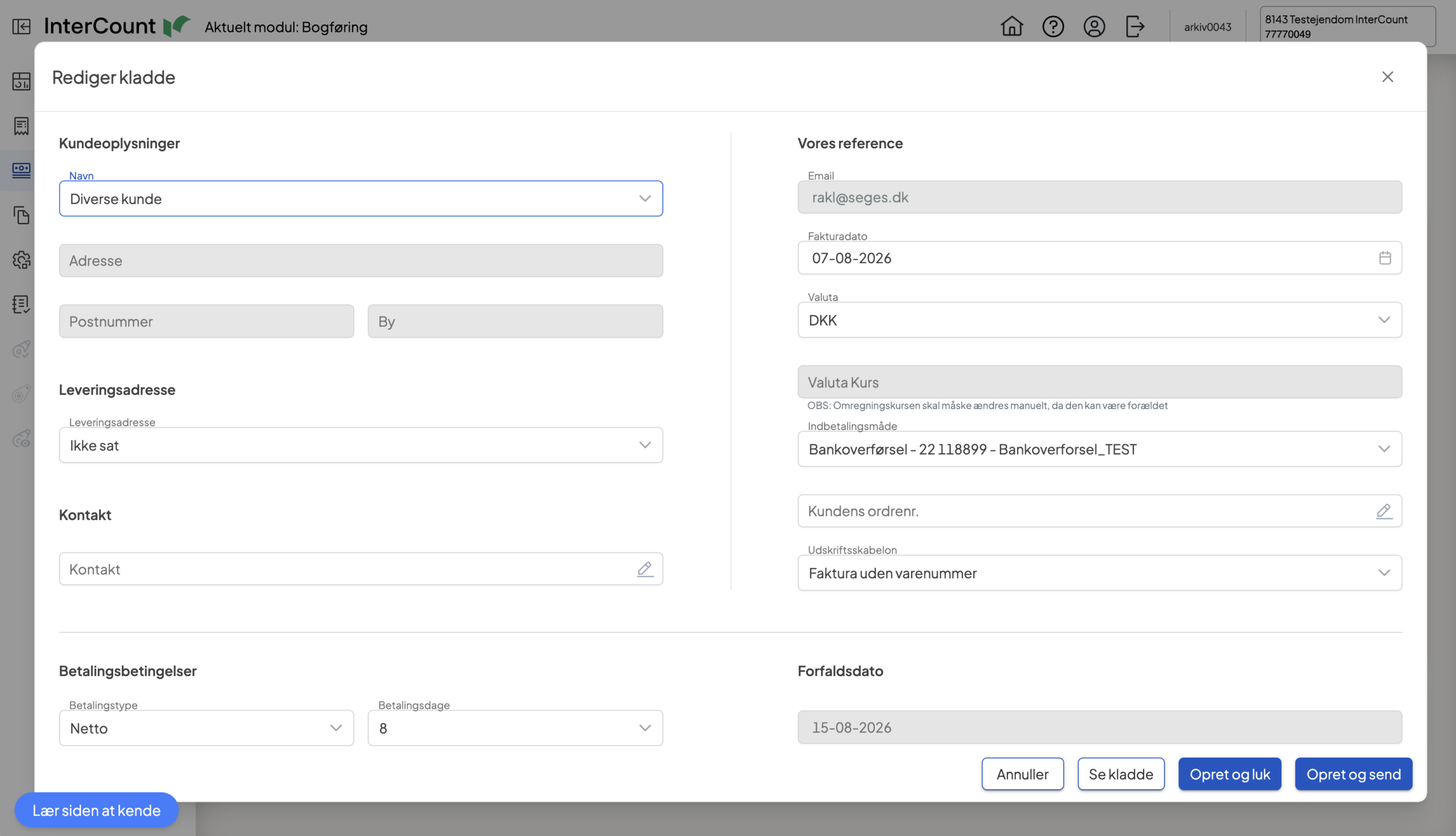Viewport: 1456px width, 836px height.
Task: Expand the Leveringsadresse dropdown
Action: [361, 445]
